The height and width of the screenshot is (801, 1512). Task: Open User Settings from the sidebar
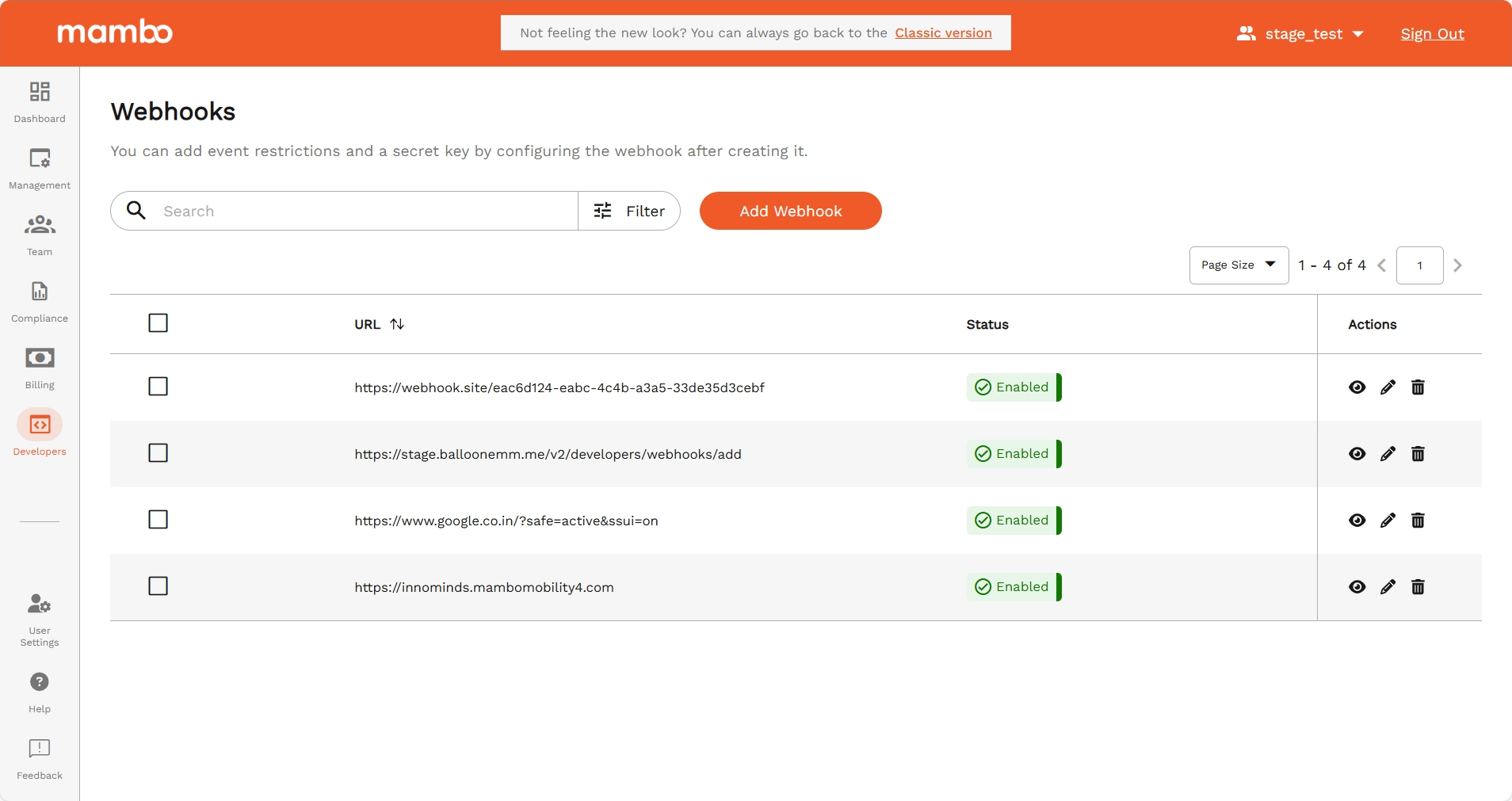(38, 618)
